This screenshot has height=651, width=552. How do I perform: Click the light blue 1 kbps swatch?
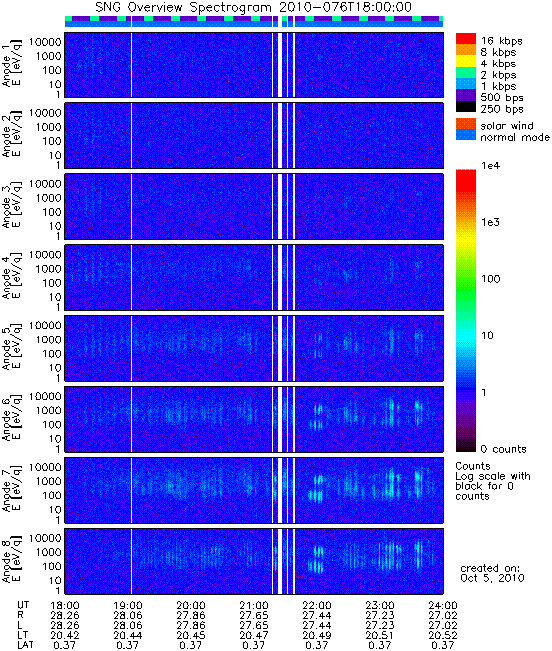click(466, 83)
